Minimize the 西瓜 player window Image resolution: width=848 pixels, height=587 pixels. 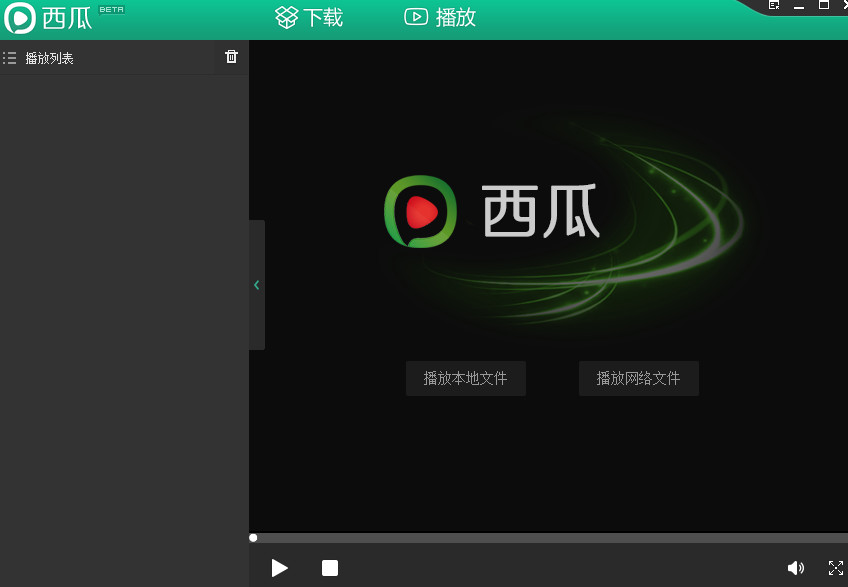pyautogui.click(x=799, y=6)
